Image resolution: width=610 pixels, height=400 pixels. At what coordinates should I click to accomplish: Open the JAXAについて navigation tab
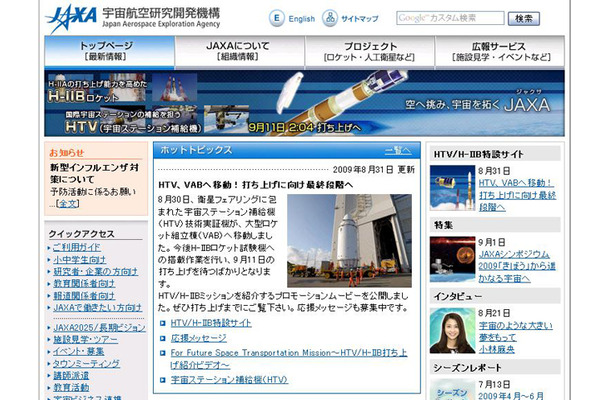pyautogui.click(x=248, y=52)
